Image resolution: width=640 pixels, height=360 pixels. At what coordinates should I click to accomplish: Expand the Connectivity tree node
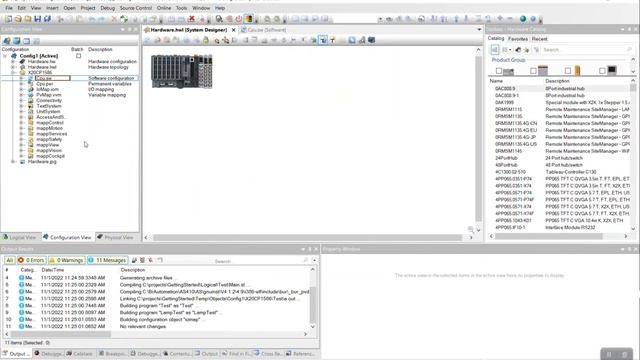(x=22, y=100)
